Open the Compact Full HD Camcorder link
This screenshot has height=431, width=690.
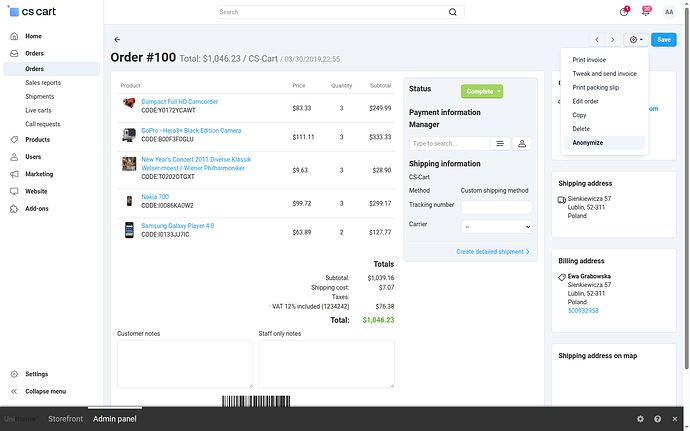point(180,102)
